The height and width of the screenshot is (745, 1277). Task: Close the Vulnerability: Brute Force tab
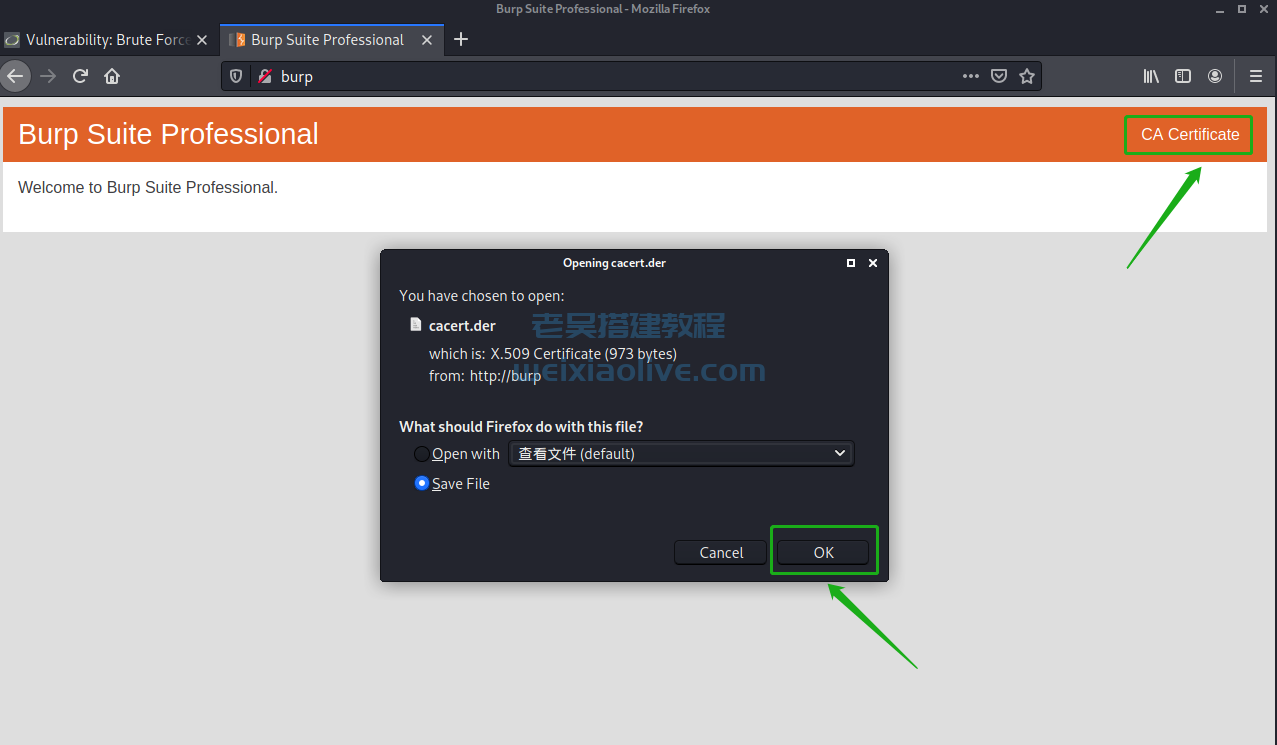point(202,40)
